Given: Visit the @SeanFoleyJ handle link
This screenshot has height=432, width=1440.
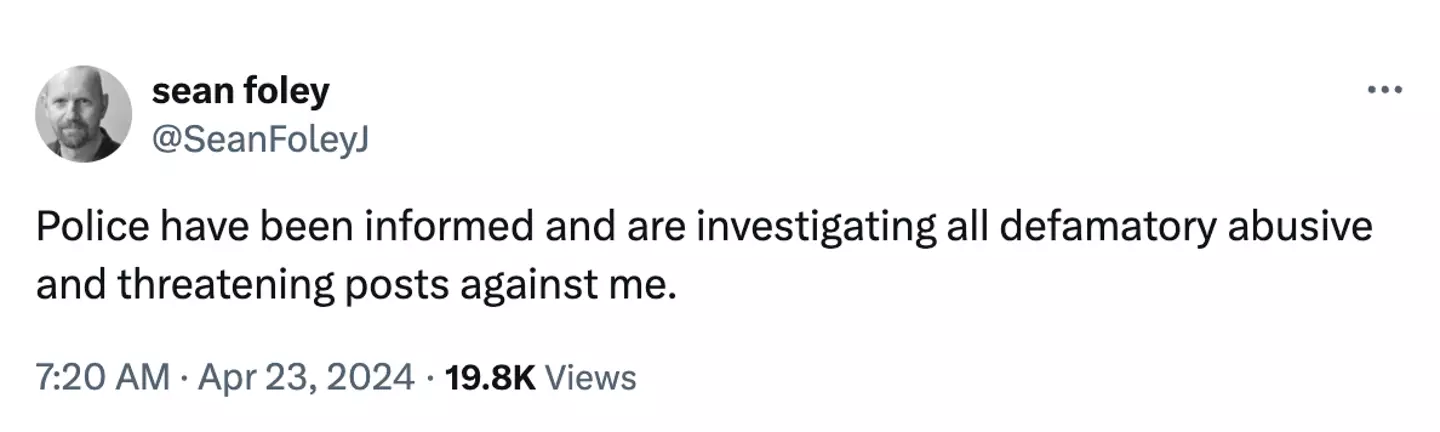Looking at the screenshot, I should tap(260, 142).
